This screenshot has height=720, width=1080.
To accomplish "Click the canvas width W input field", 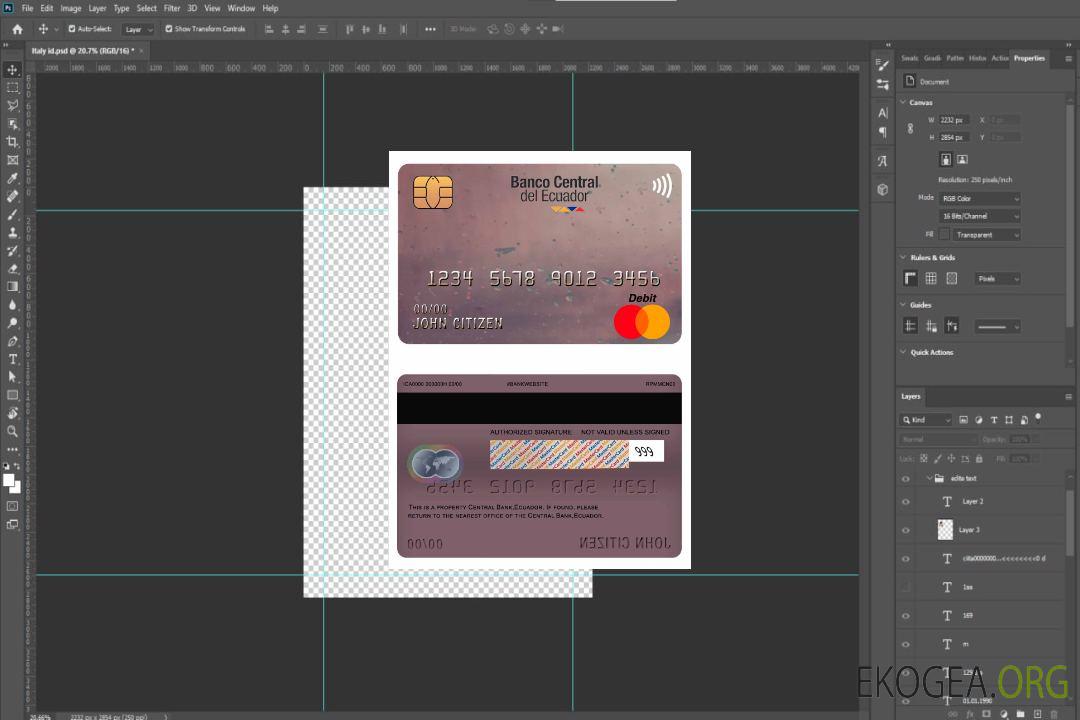I will tap(954, 120).
